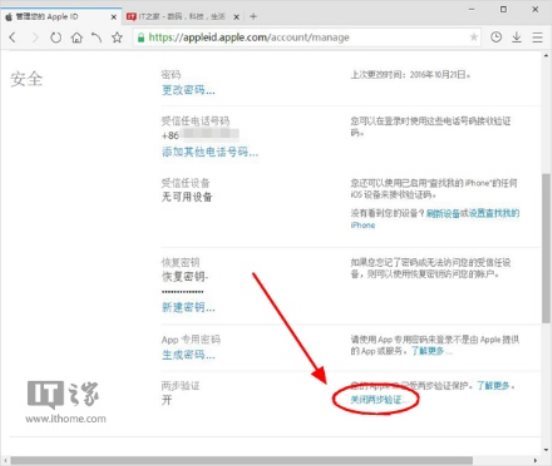This screenshot has height=466, width=552.
Task: Click the 开 status under 两步验证
Action: tap(167, 400)
